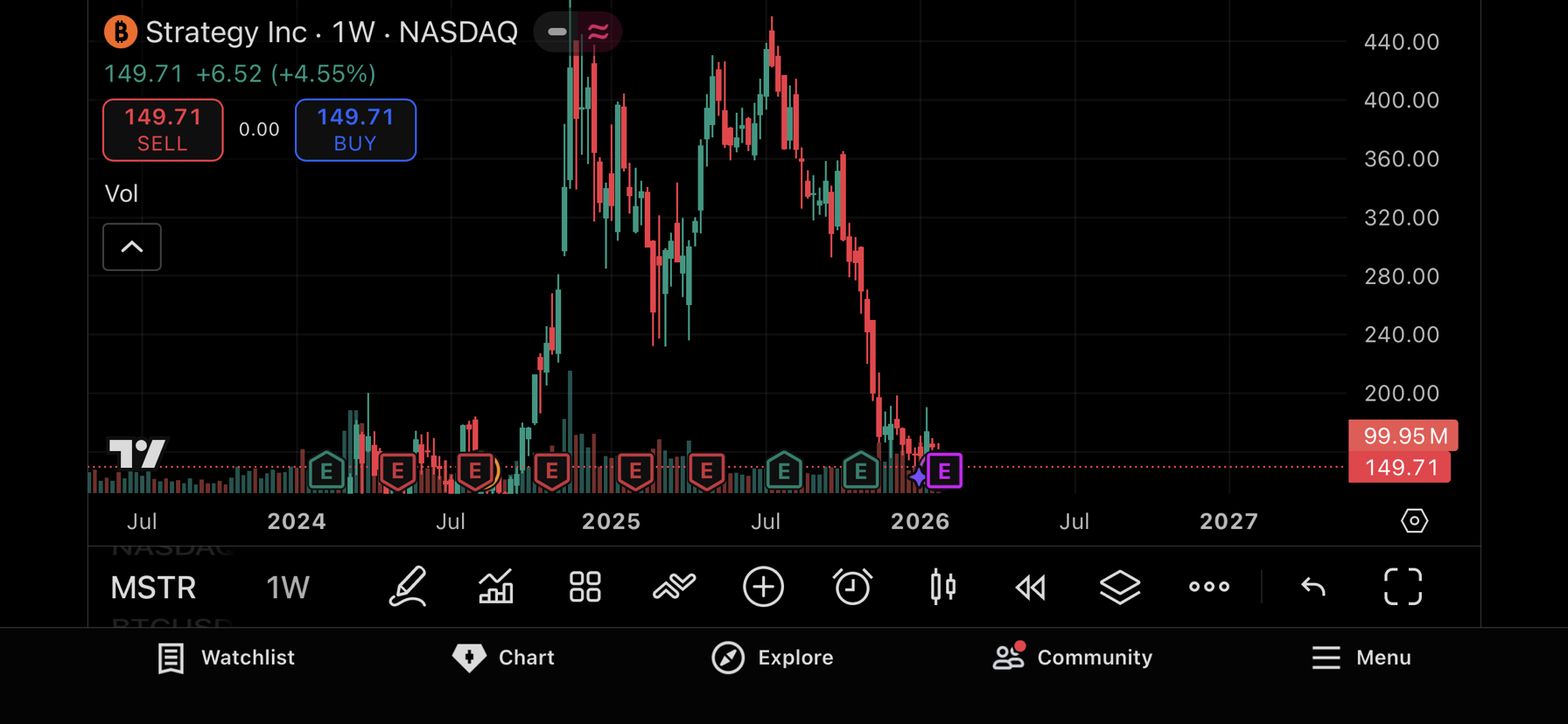Tap the 320.00 price scale label
This screenshot has width=1568, height=724.
1402,218
